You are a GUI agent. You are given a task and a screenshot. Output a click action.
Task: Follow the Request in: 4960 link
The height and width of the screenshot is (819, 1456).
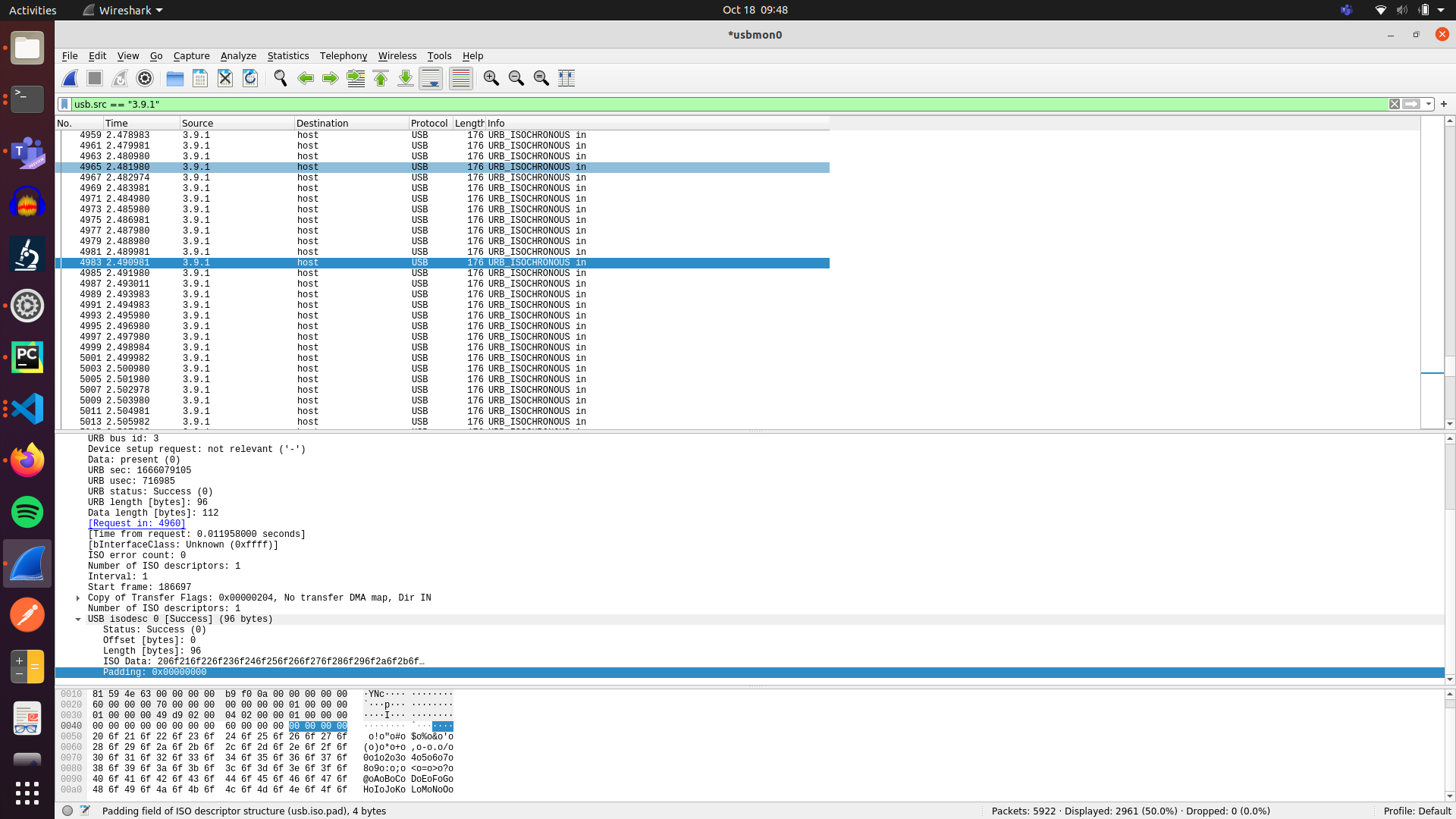click(x=136, y=523)
